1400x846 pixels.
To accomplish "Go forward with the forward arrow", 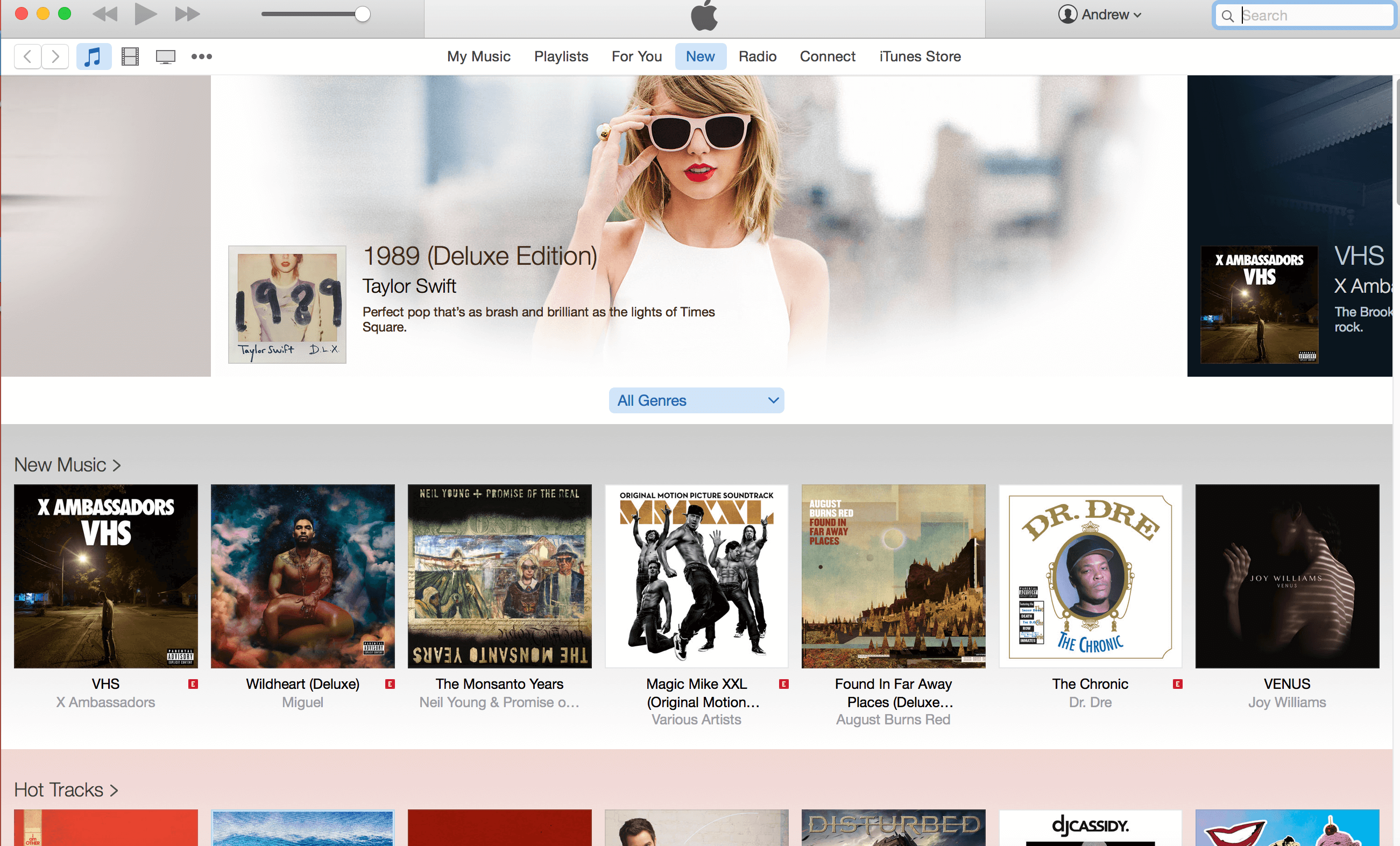I will 55,57.
